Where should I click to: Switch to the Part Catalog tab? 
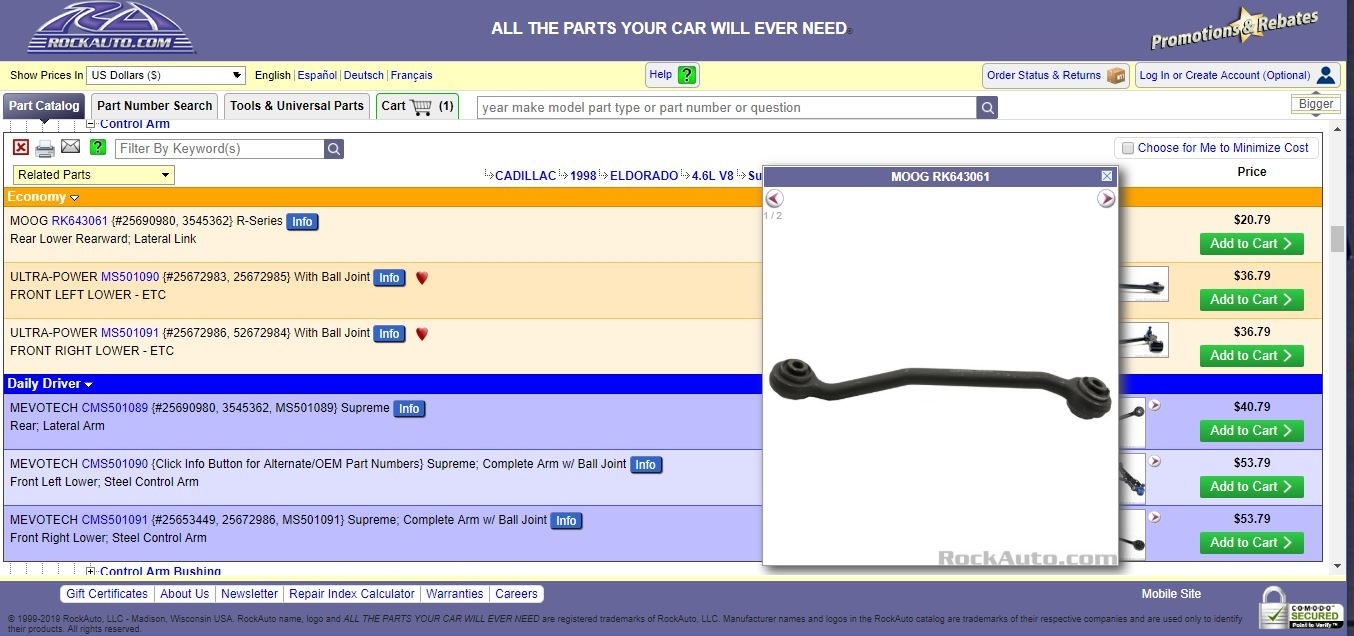[44, 106]
